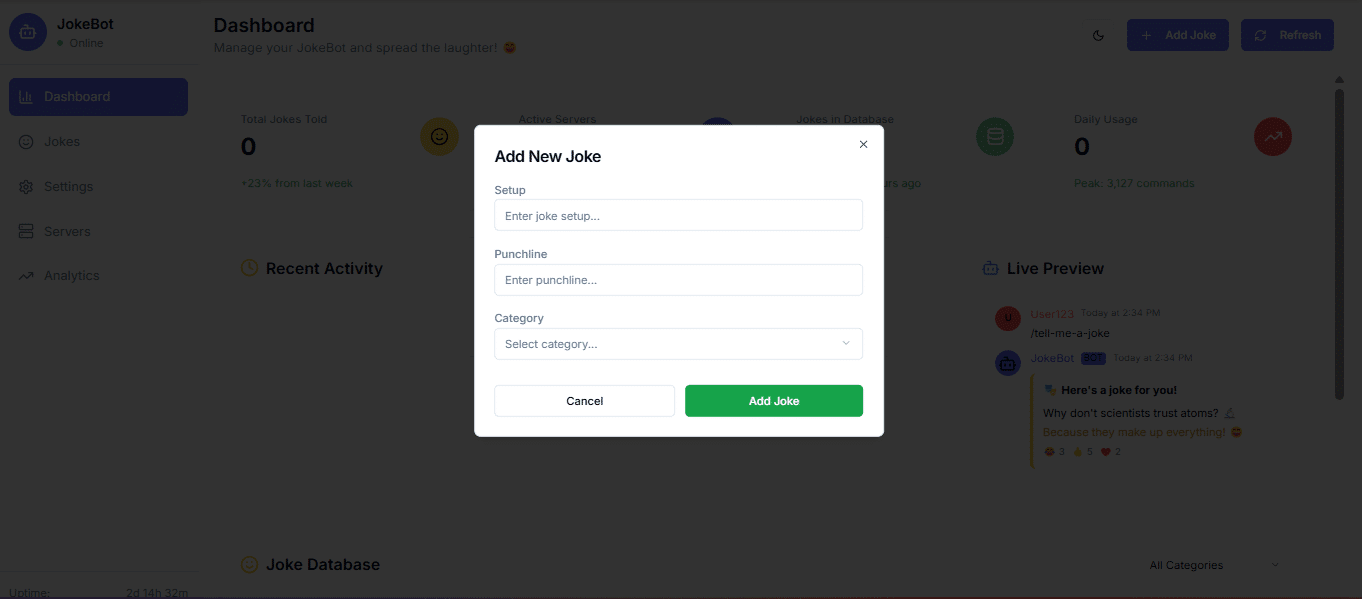Toggle dark mode moon icon
The height and width of the screenshot is (599, 1362).
(1098, 35)
